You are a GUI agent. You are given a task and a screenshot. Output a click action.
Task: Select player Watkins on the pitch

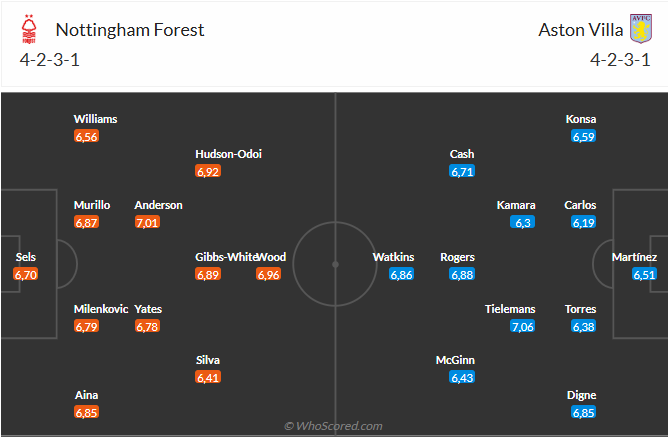[393, 257]
